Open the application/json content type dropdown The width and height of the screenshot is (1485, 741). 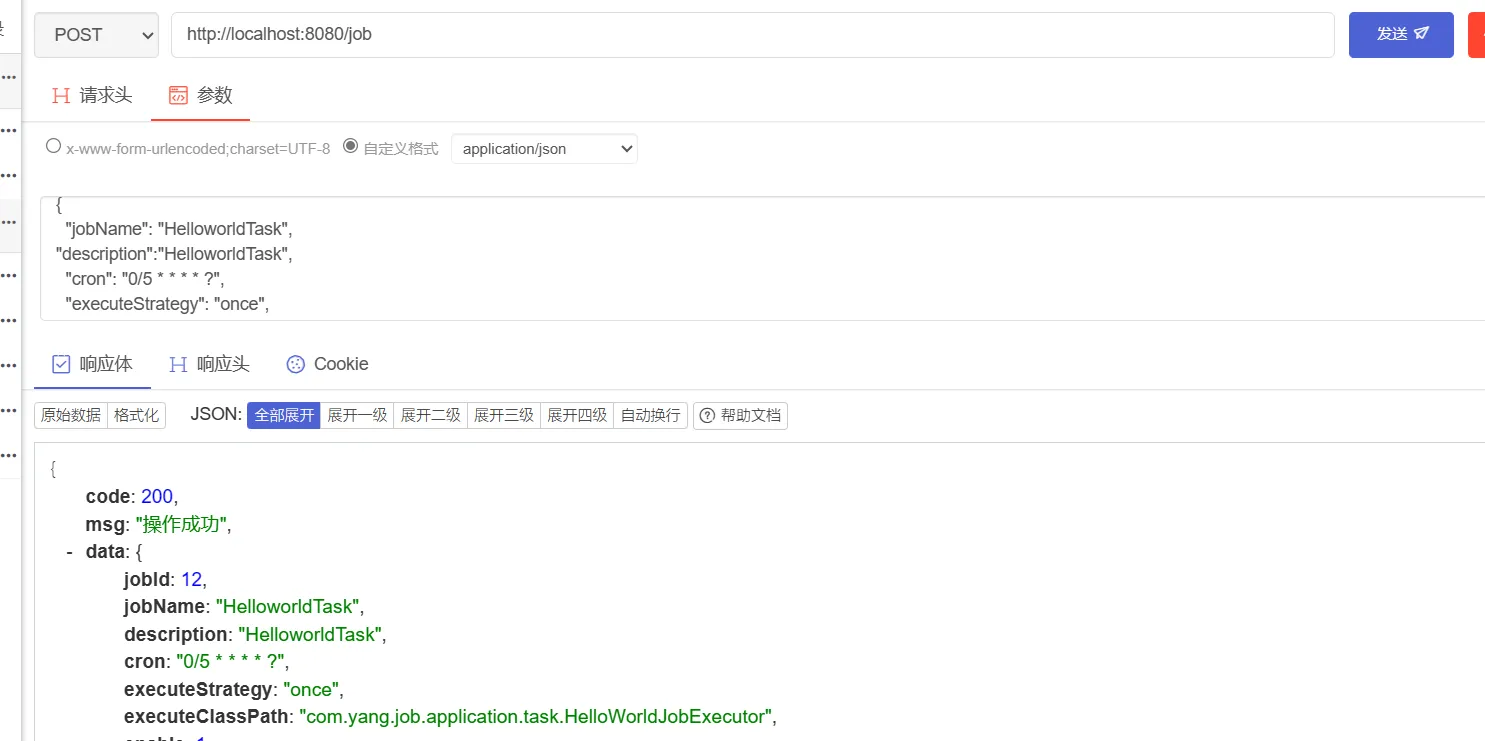pyautogui.click(x=544, y=149)
